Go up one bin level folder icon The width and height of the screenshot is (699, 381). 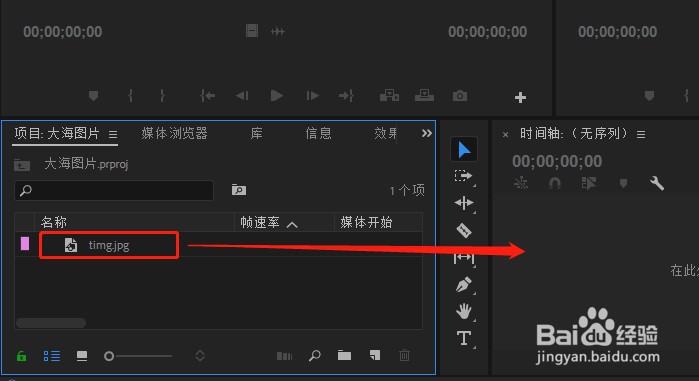point(22,165)
